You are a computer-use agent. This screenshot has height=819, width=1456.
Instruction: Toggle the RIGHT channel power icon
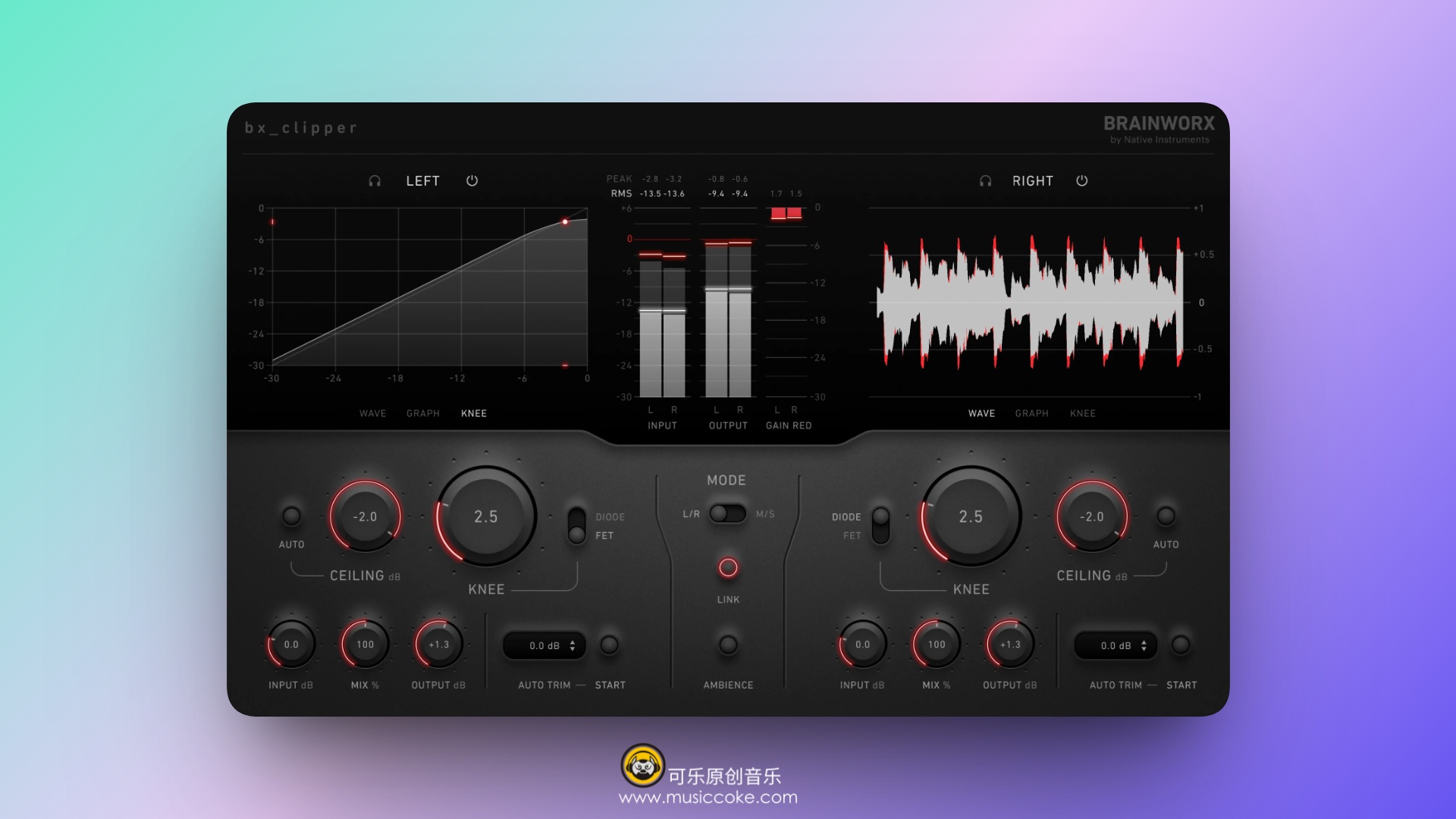point(1082,181)
